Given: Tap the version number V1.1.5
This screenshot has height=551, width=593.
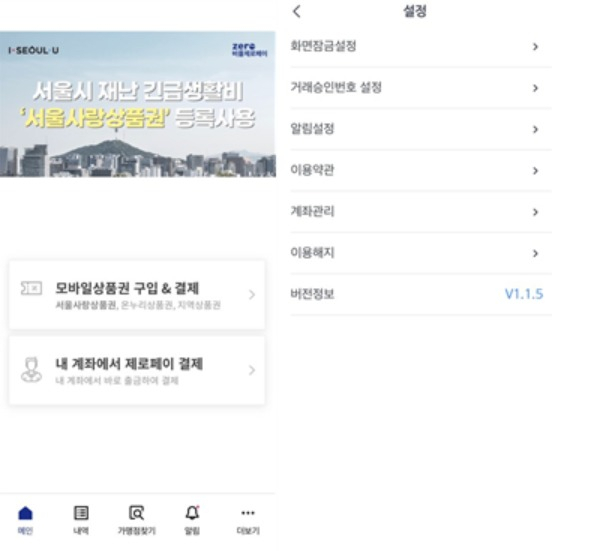Looking at the screenshot, I should click(x=524, y=294).
